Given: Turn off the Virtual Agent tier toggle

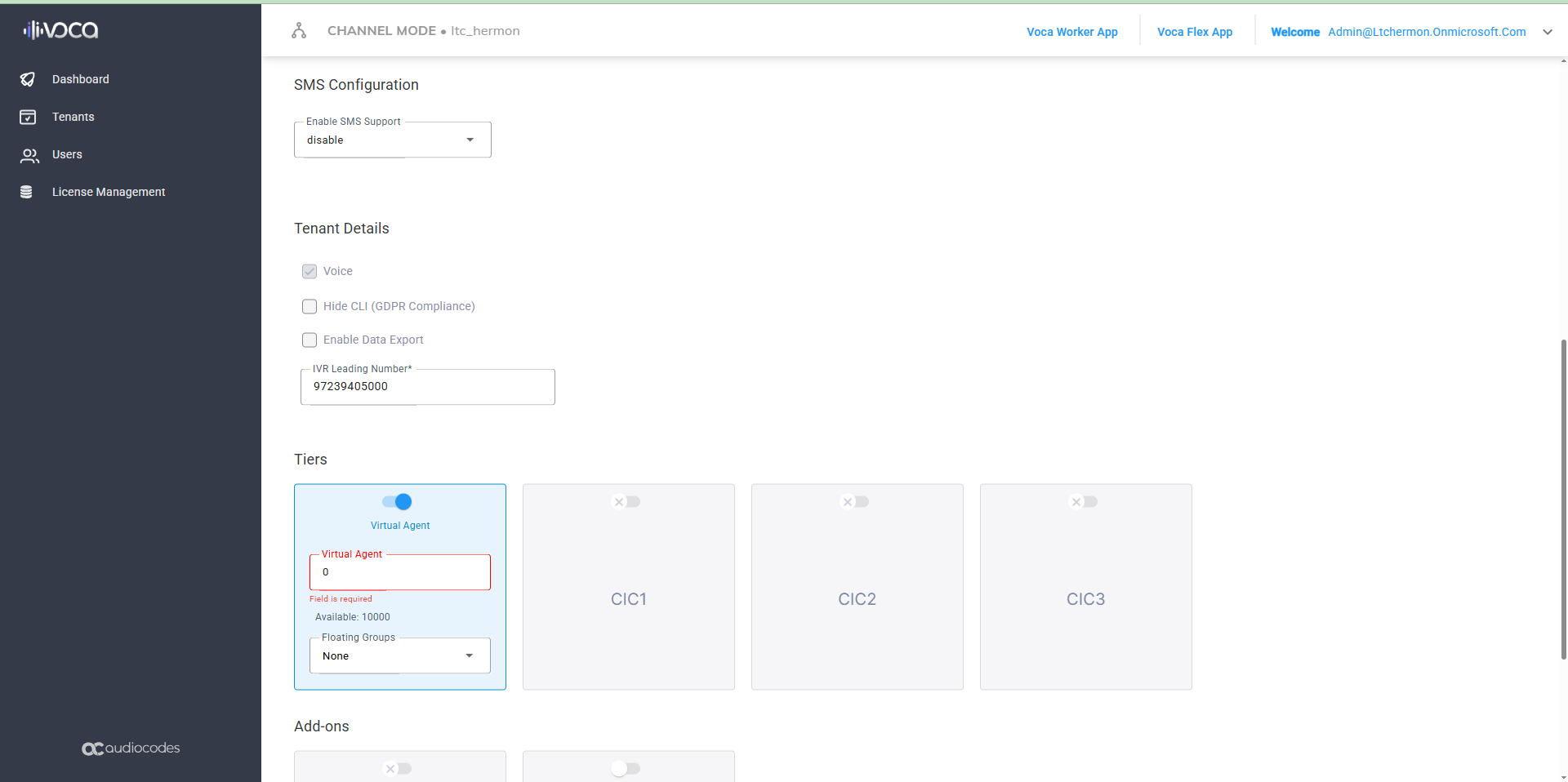Looking at the screenshot, I should click(x=398, y=501).
